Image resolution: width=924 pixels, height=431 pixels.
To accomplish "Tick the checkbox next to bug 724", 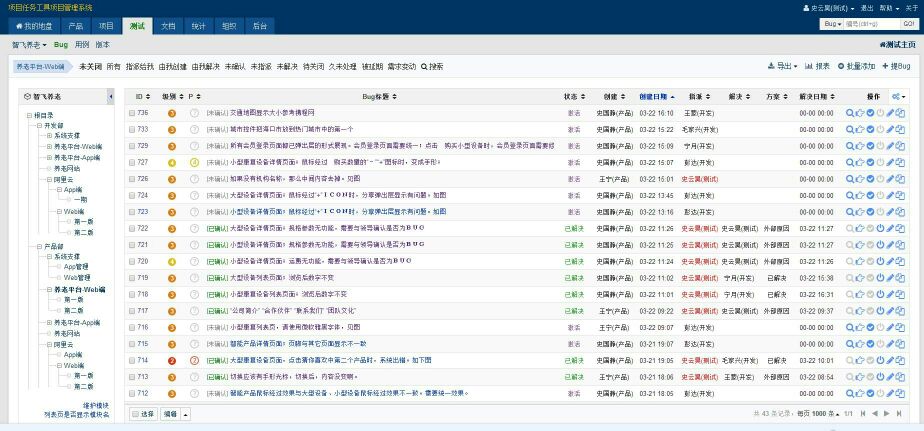I will pos(132,195).
